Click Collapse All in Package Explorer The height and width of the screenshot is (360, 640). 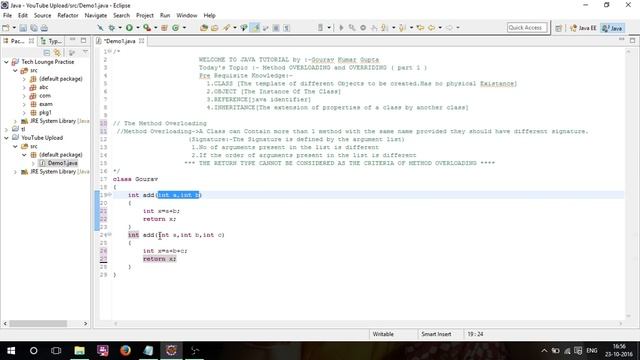pos(47,53)
